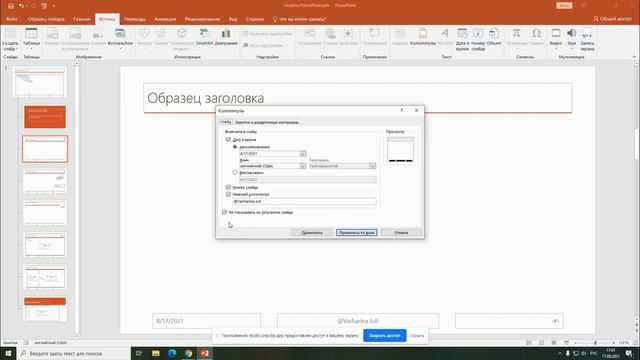Screen dimensions: 640x360
Task: Click the PowerPoint taskbar icon
Action: coord(204,353)
